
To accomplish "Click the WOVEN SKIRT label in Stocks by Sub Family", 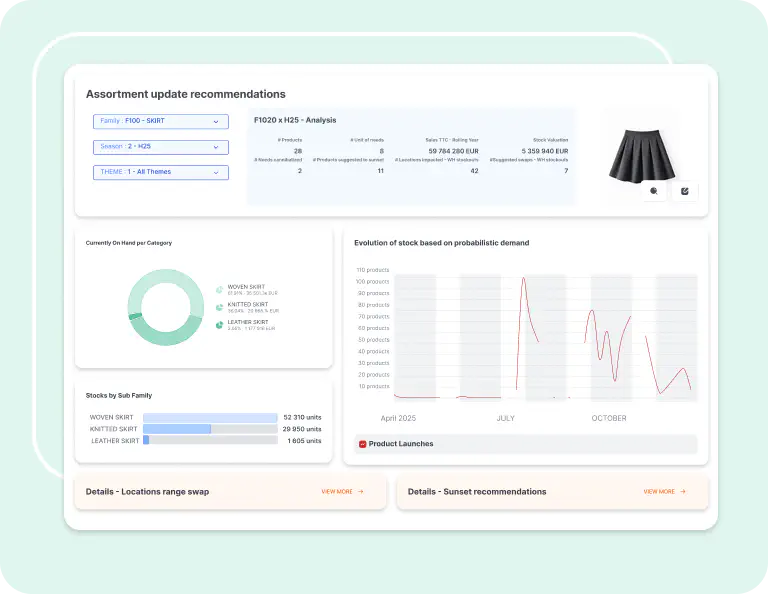I will tap(111, 418).
